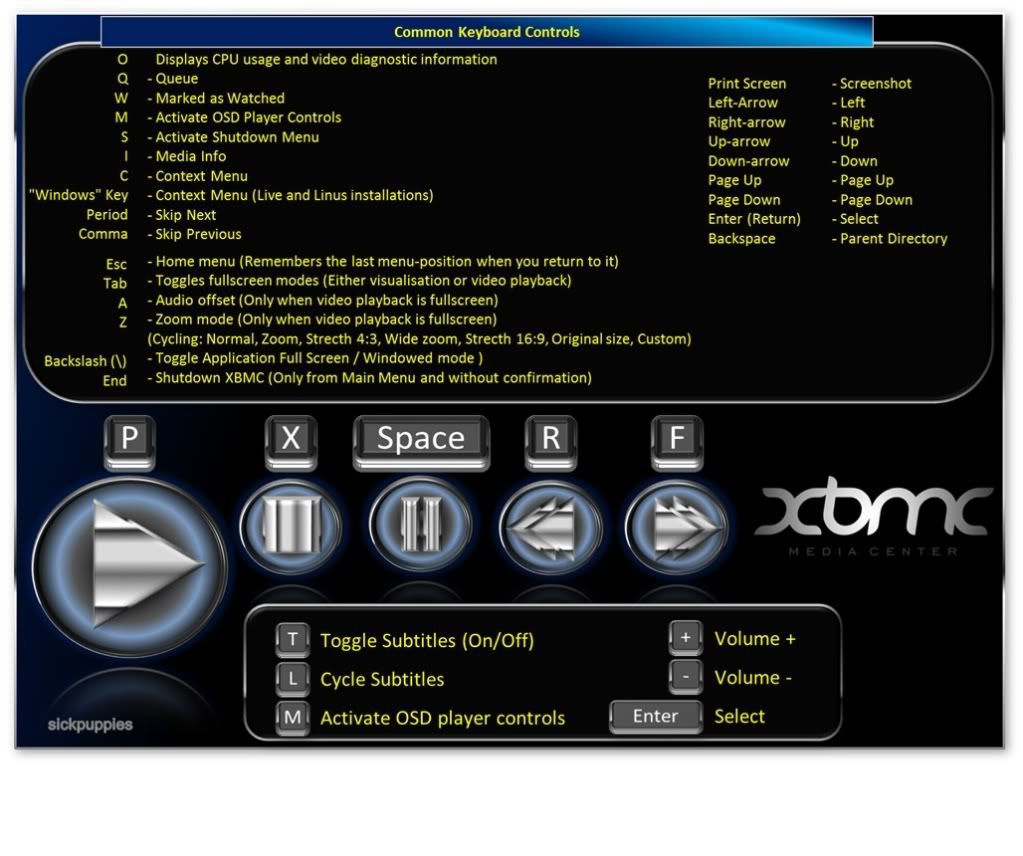Click the Toggle Subtitles (On/Off) label
This screenshot has height=856, width=1023.
(x=427, y=641)
